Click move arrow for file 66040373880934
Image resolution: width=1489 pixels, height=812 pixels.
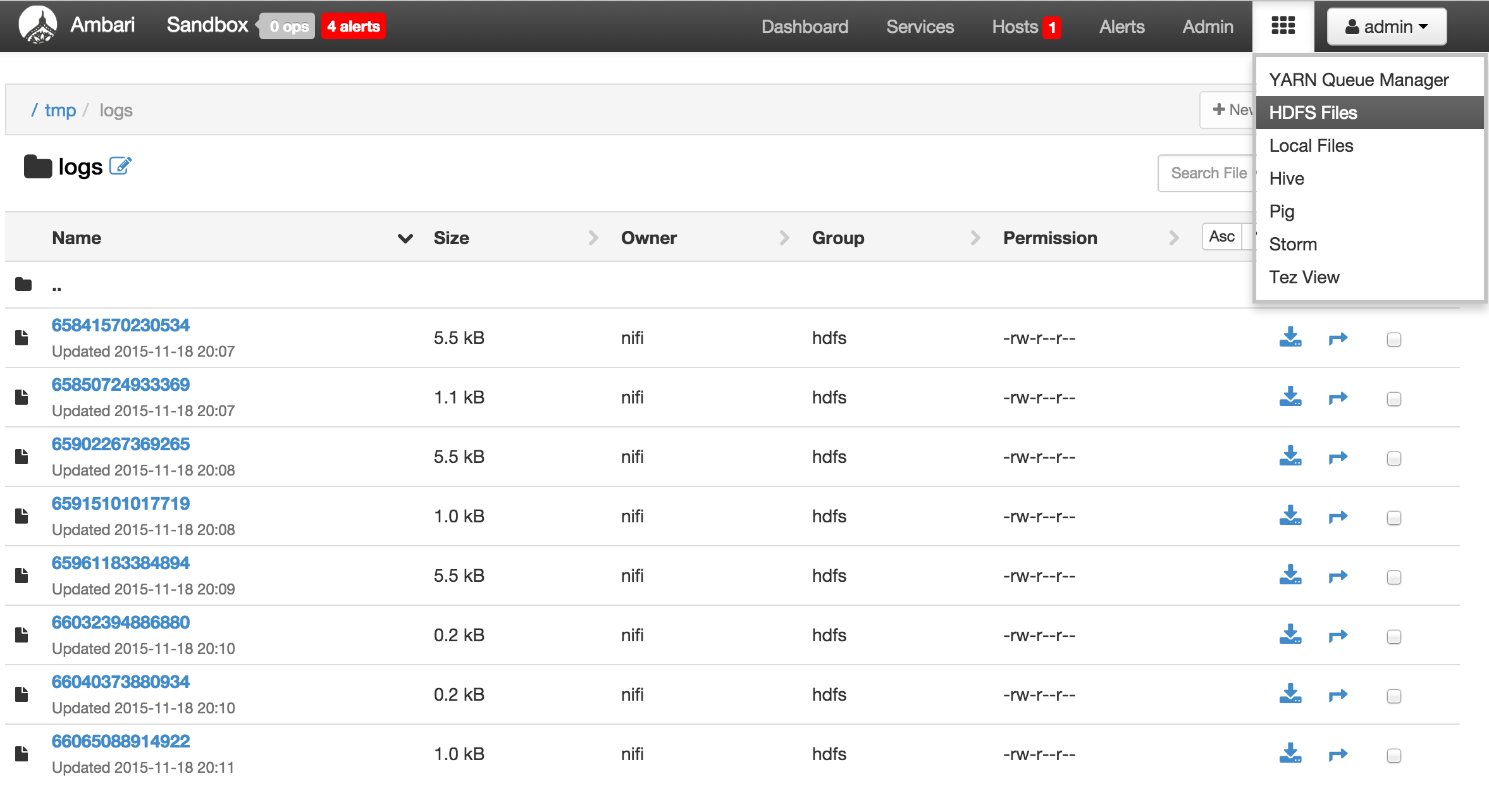click(x=1338, y=695)
